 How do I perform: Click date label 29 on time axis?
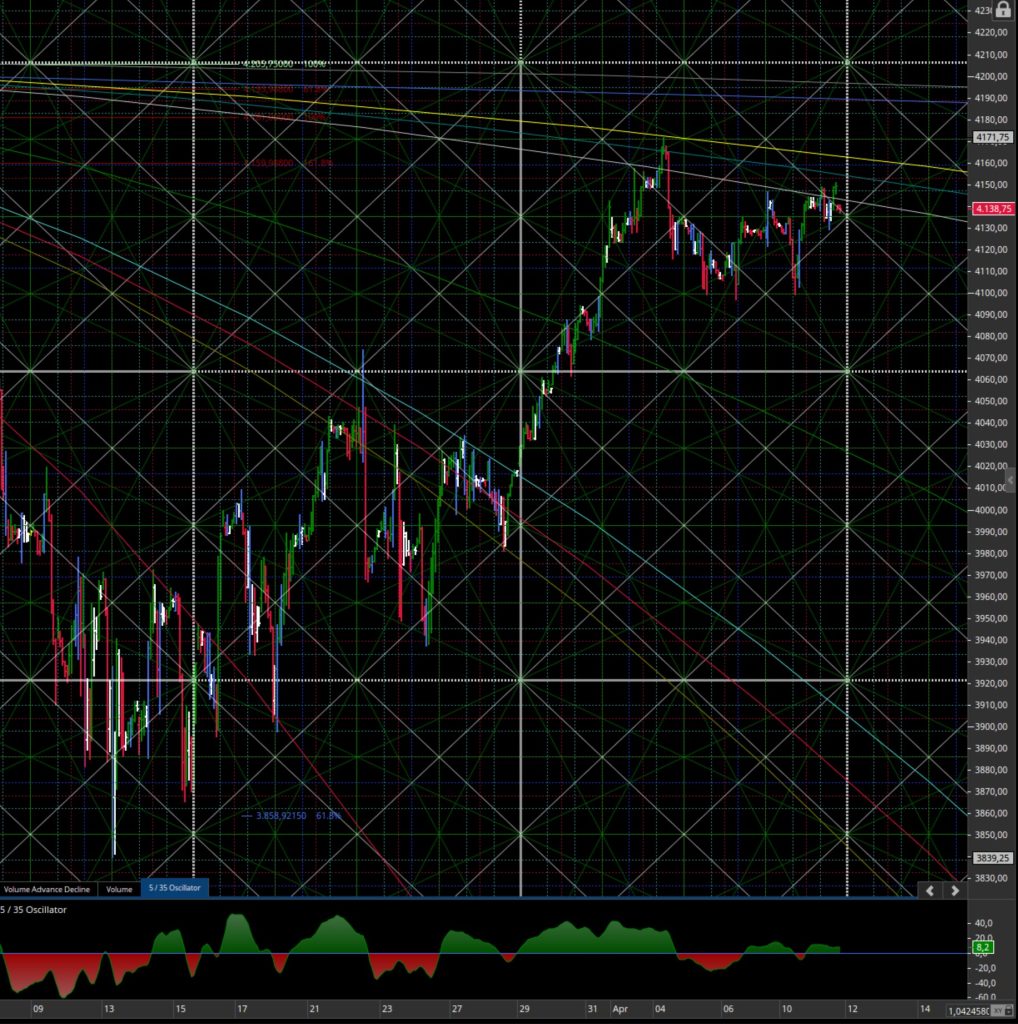tap(524, 1008)
